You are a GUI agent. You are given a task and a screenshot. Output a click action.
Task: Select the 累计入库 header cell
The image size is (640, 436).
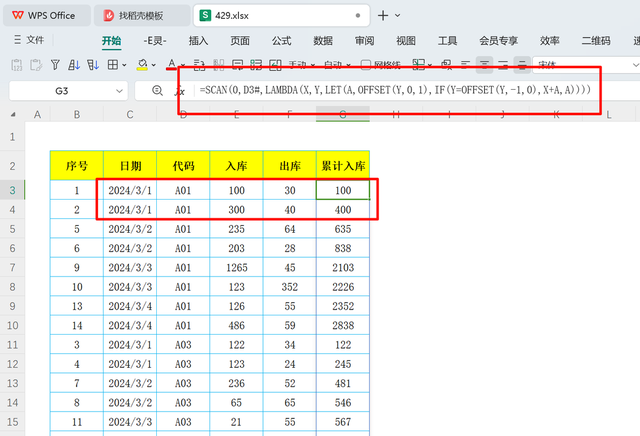point(343,166)
